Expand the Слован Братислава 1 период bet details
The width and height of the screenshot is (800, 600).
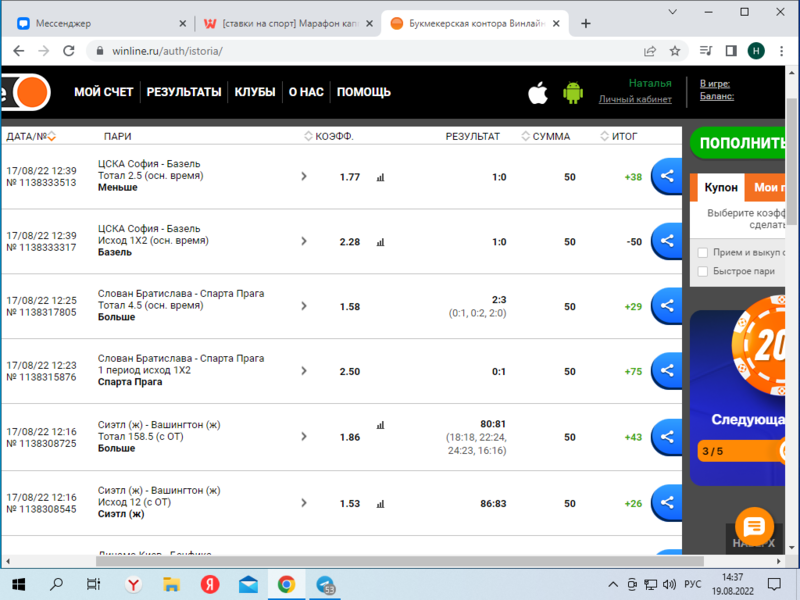pos(304,371)
